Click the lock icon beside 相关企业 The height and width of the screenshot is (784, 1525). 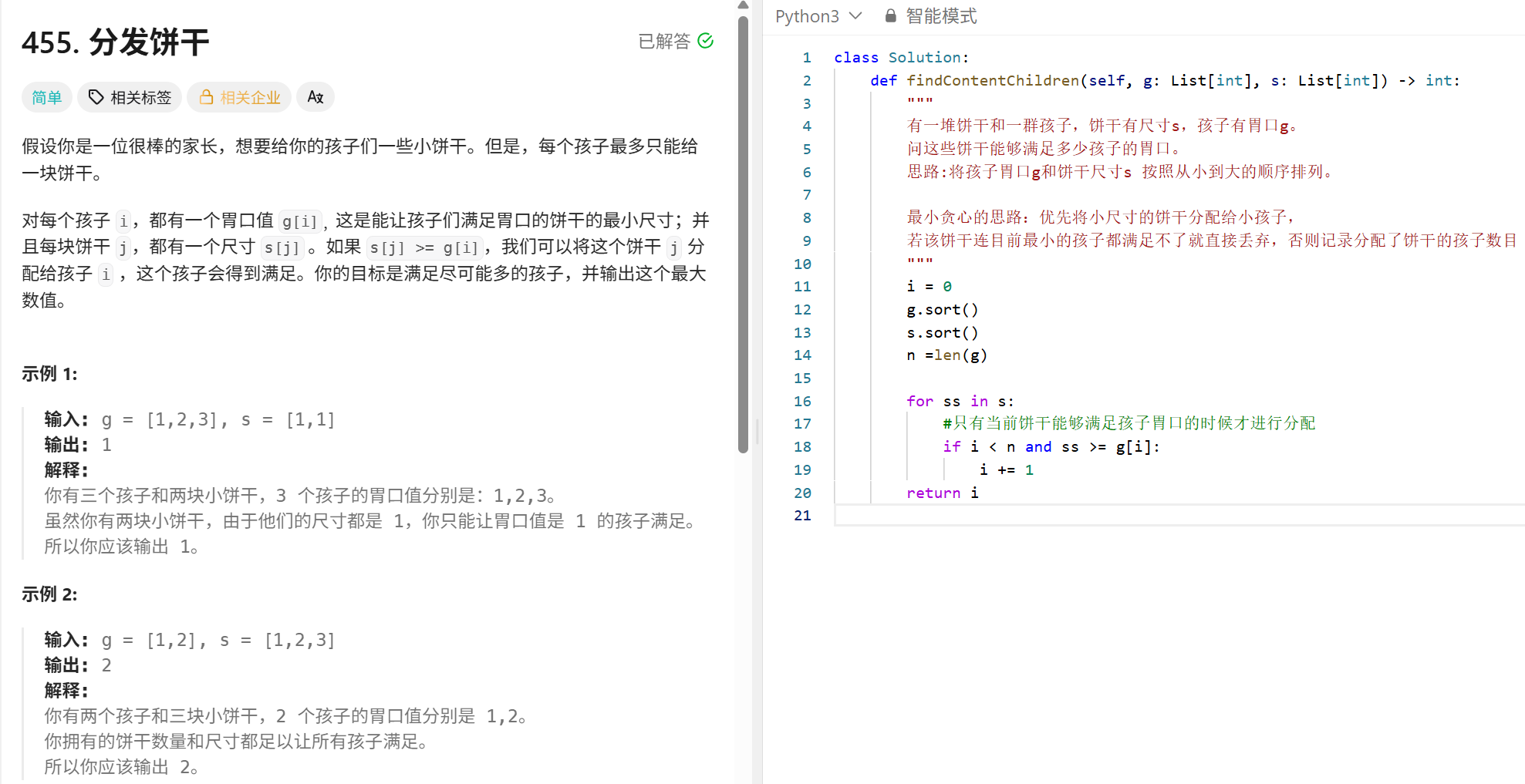pyautogui.click(x=206, y=97)
